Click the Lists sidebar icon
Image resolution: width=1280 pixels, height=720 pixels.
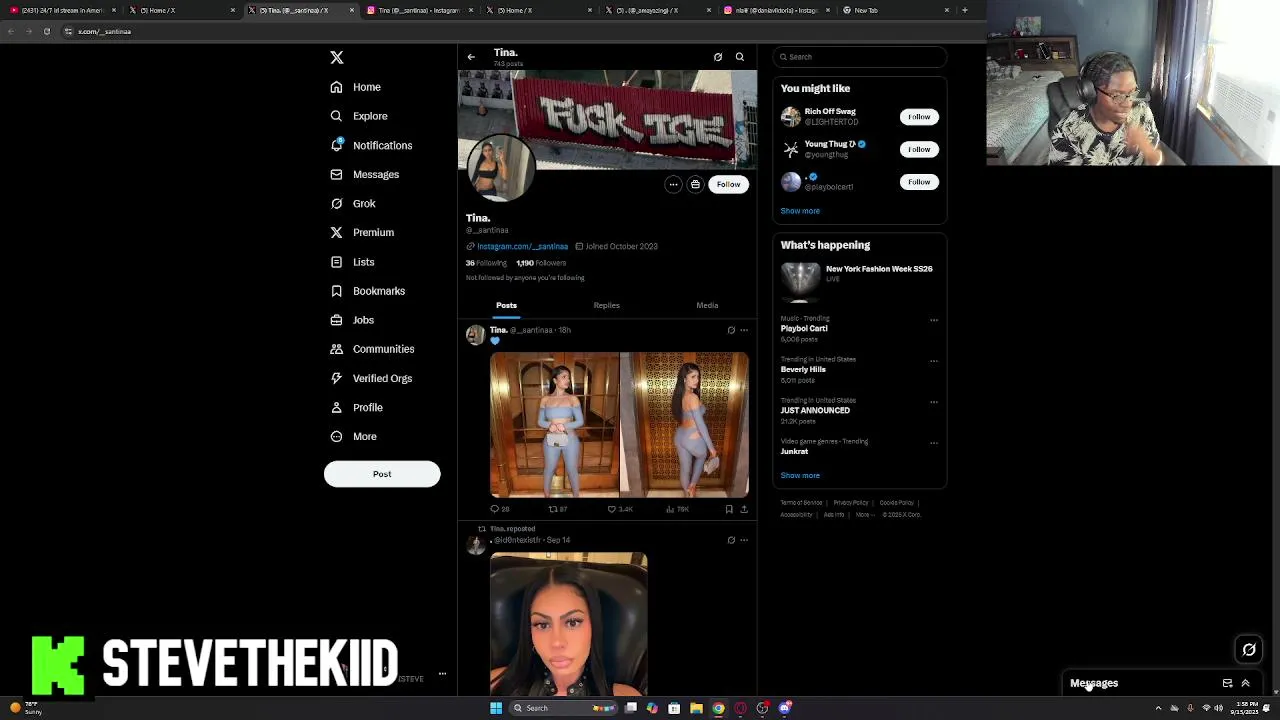pyautogui.click(x=337, y=262)
